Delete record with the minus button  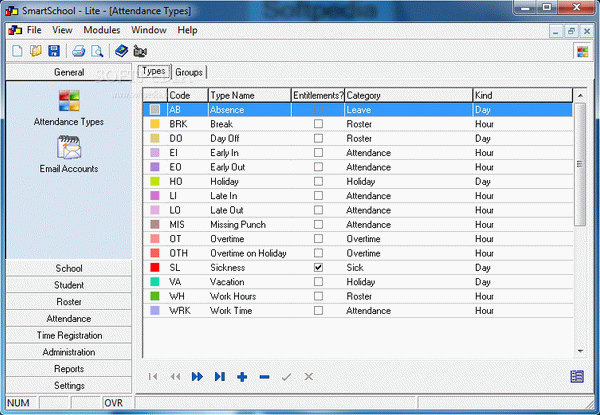pyautogui.click(x=264, y=377)
